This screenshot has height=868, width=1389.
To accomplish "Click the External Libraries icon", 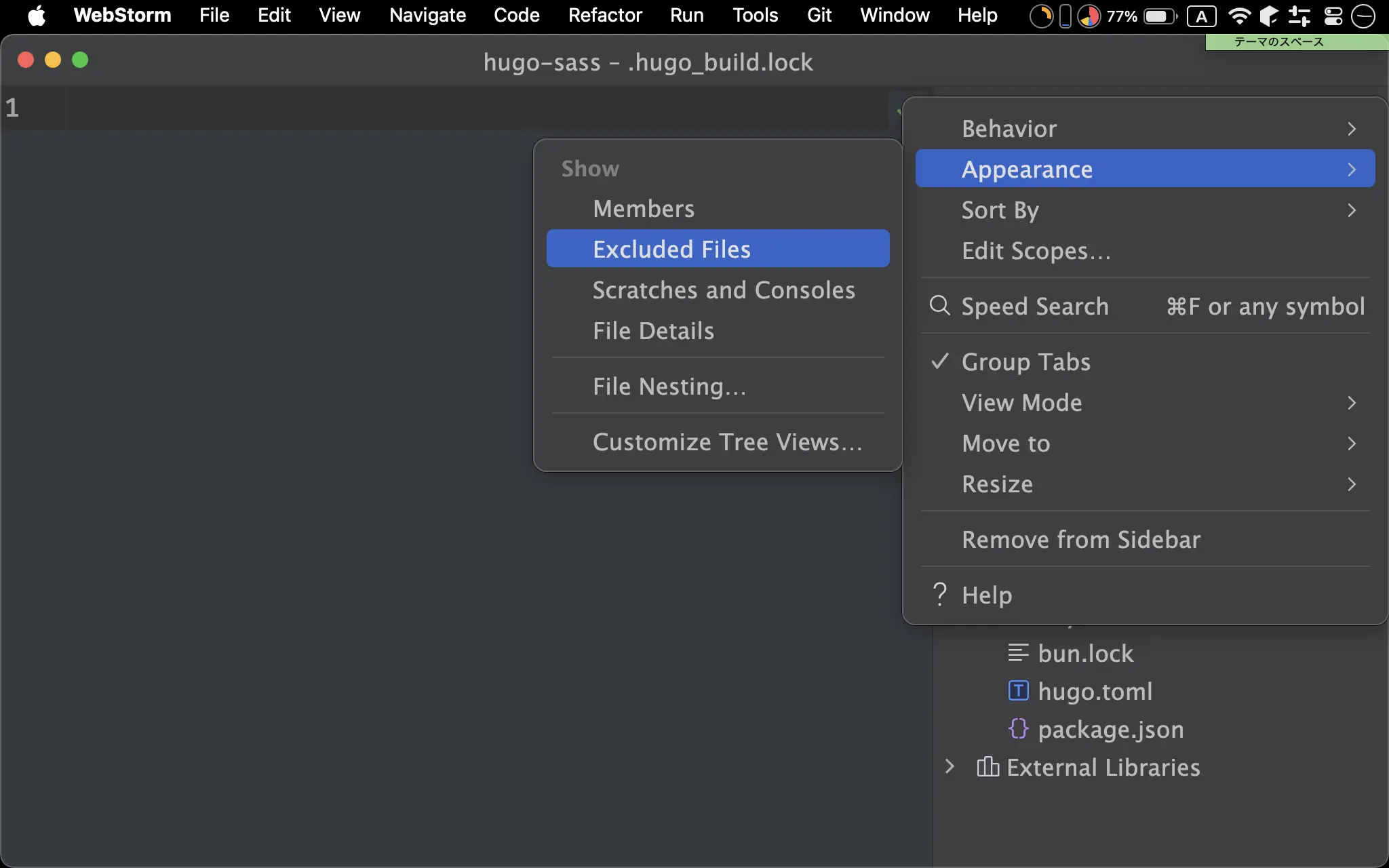I will 987,767.
